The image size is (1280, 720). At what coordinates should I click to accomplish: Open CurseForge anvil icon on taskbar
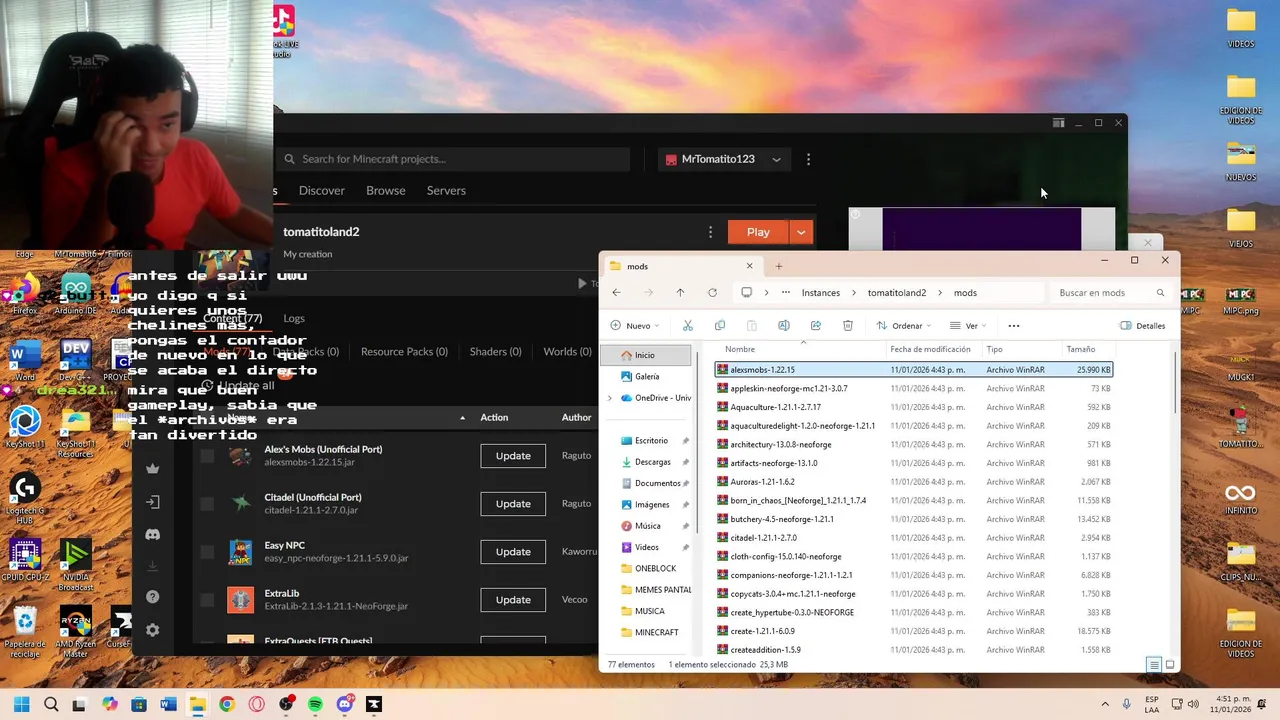[374, 704]
